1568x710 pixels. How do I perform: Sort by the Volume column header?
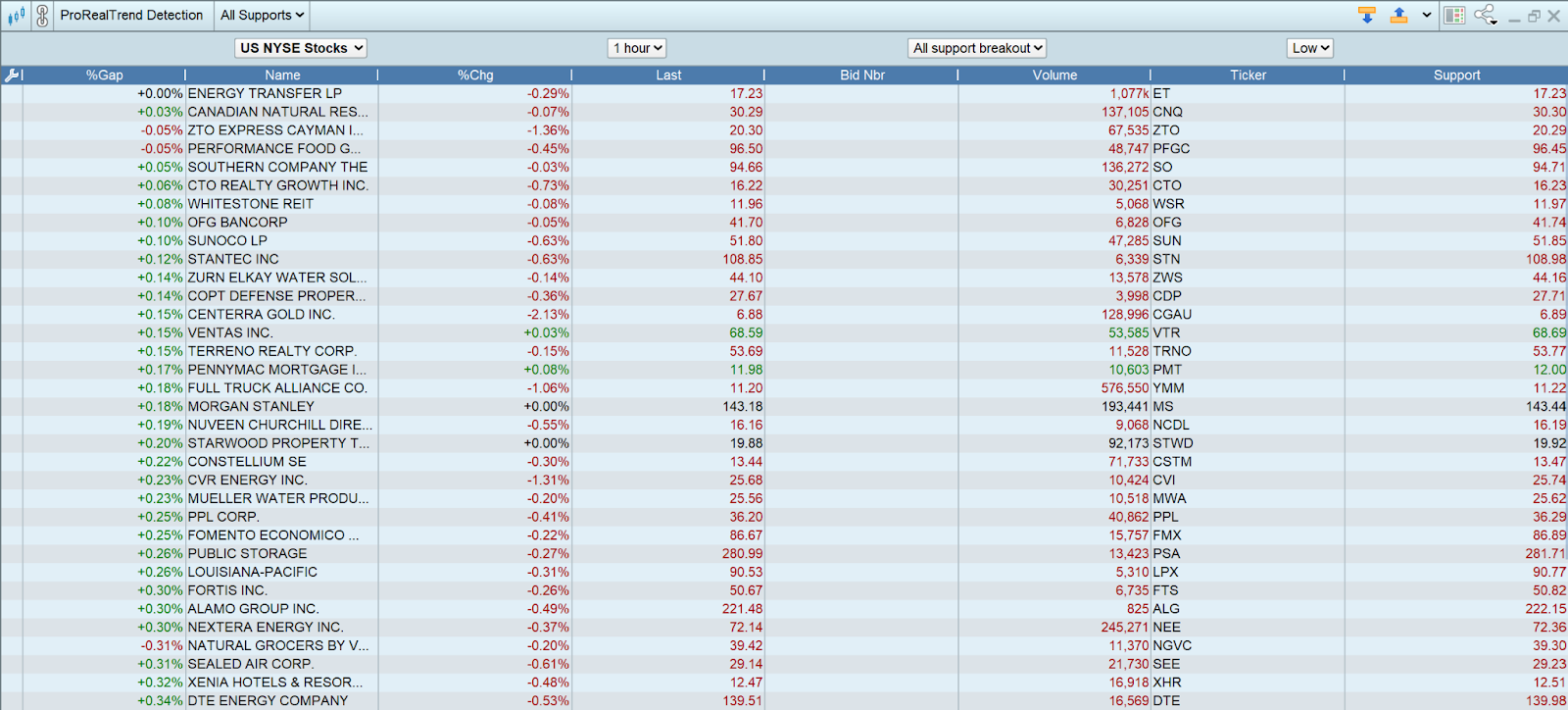click(x=1054, y=76)
